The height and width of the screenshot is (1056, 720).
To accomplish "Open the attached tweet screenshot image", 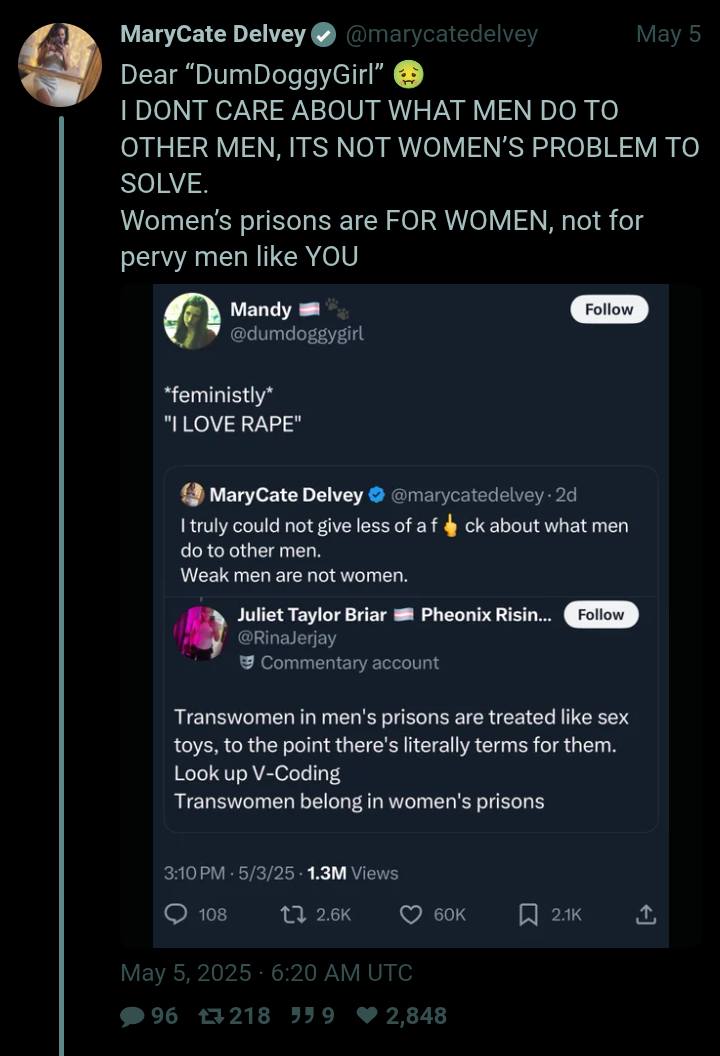I will coord(410,615).
